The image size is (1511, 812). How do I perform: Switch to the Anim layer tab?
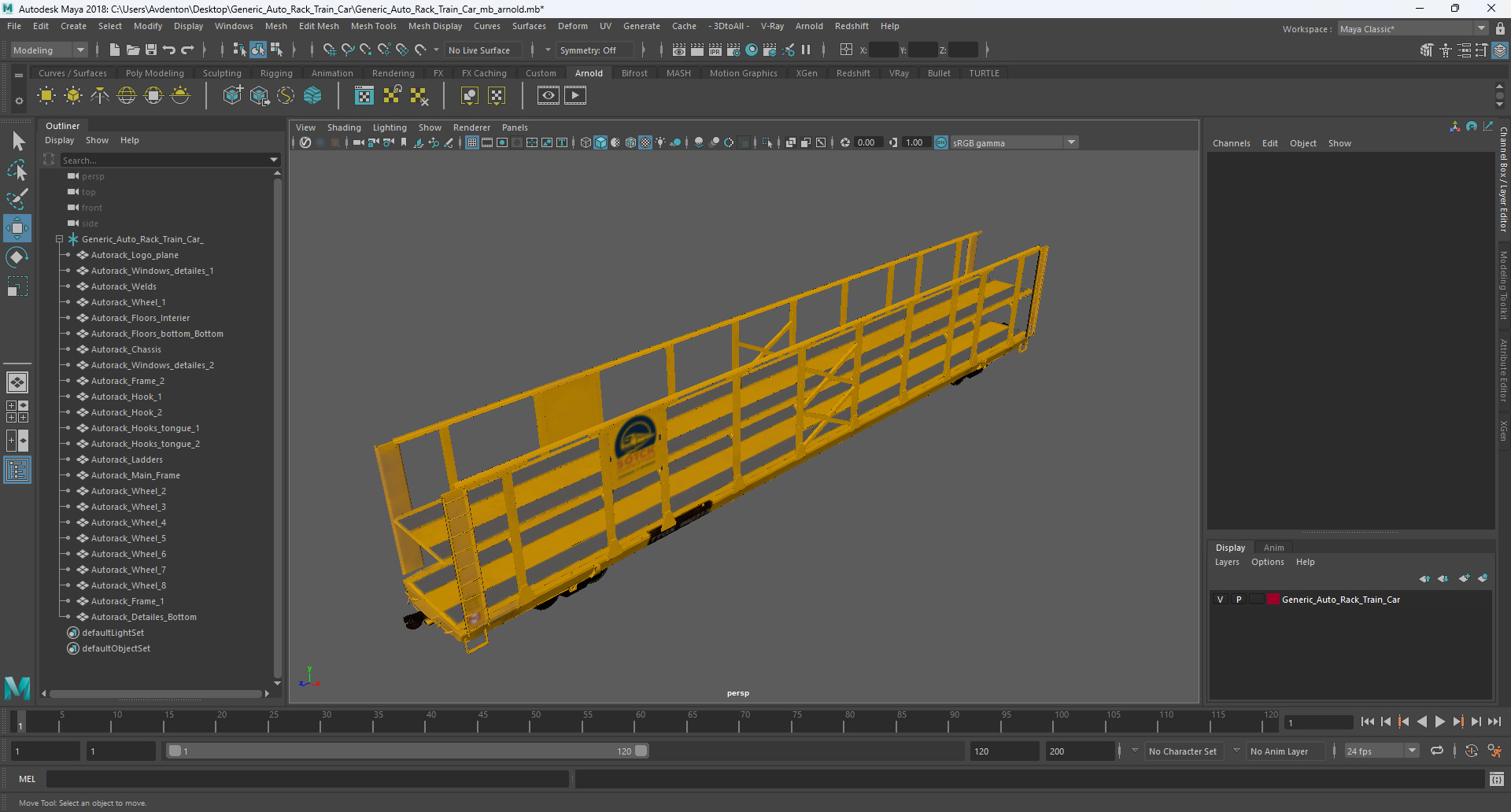1273,548
